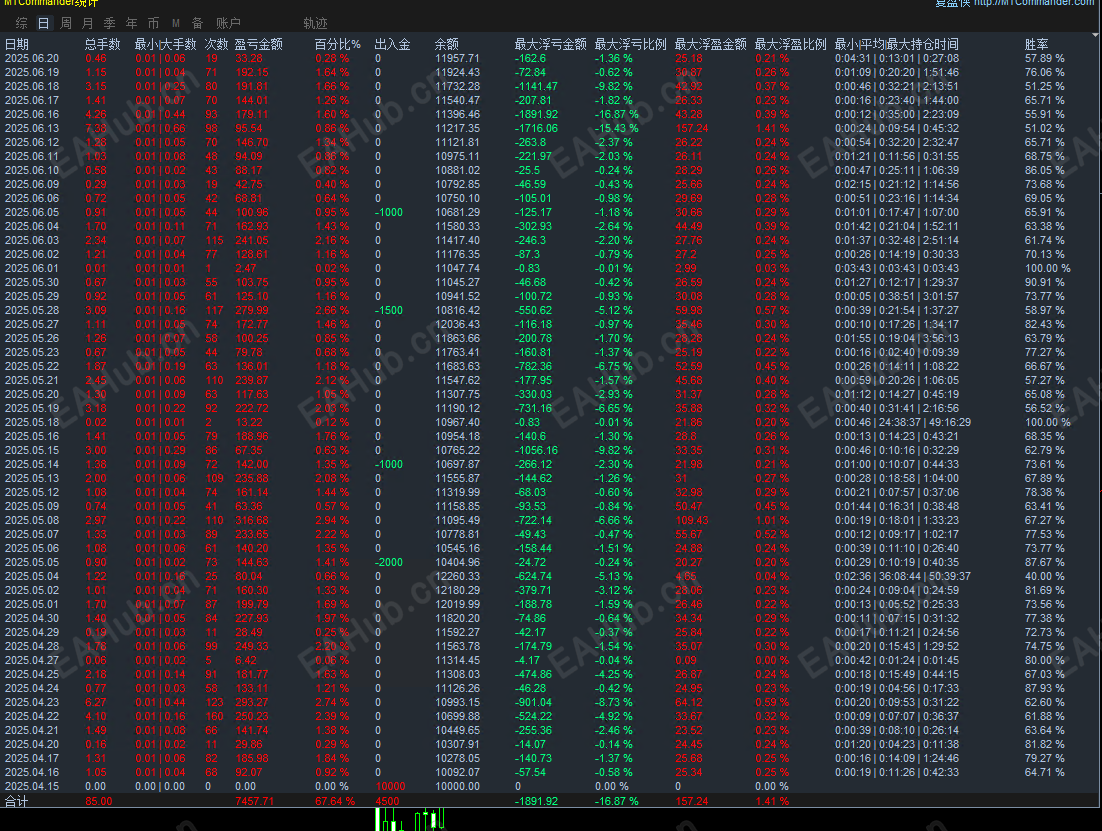
Task: Open the 币 currency tab
Action: point(153,23)
